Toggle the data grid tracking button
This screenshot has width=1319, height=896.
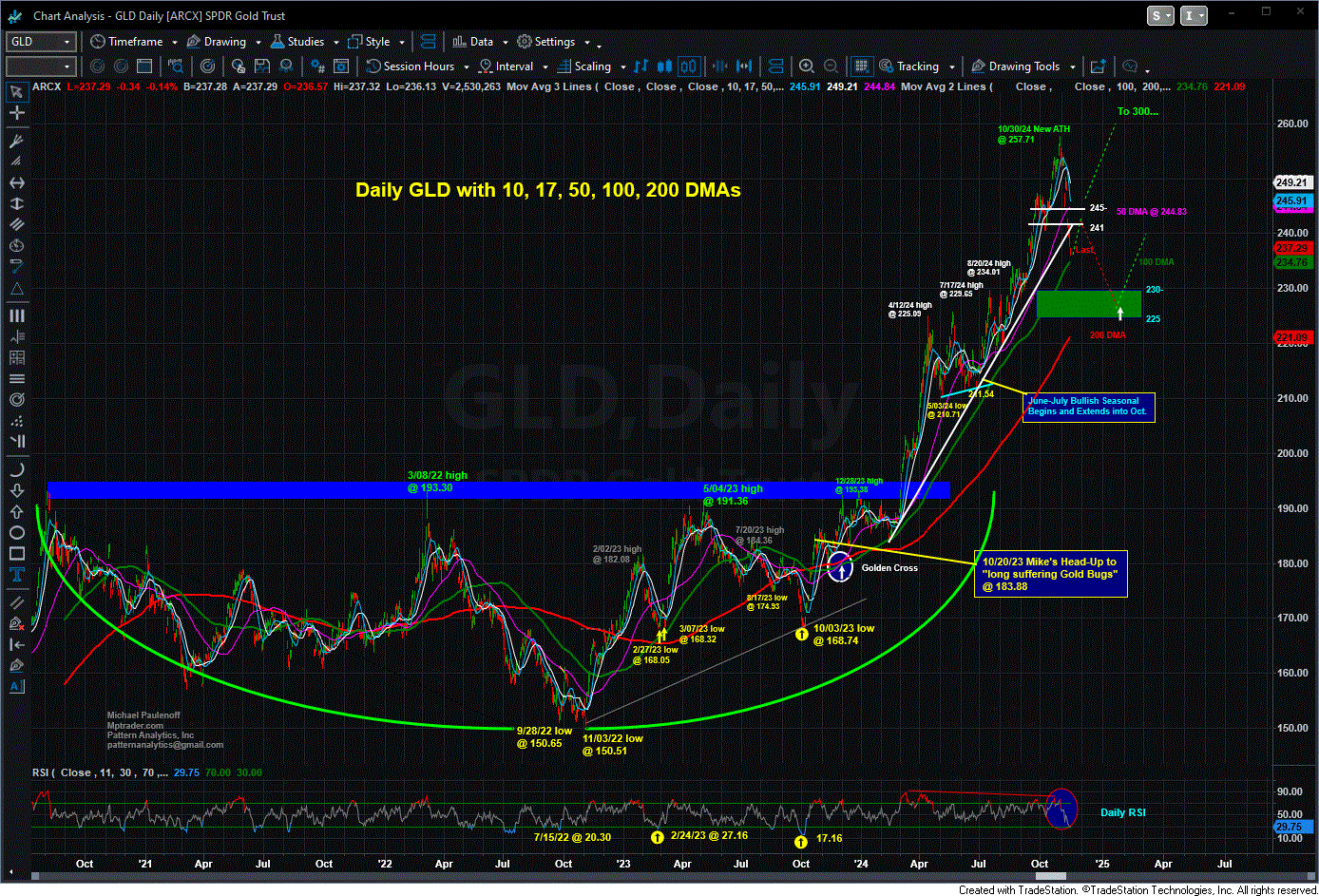coord(861,67)
